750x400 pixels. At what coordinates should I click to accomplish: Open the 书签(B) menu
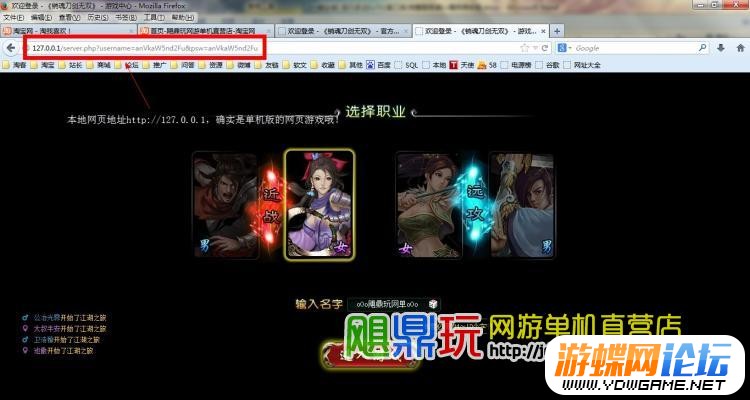pyautogui.click(x=126, y=17)
